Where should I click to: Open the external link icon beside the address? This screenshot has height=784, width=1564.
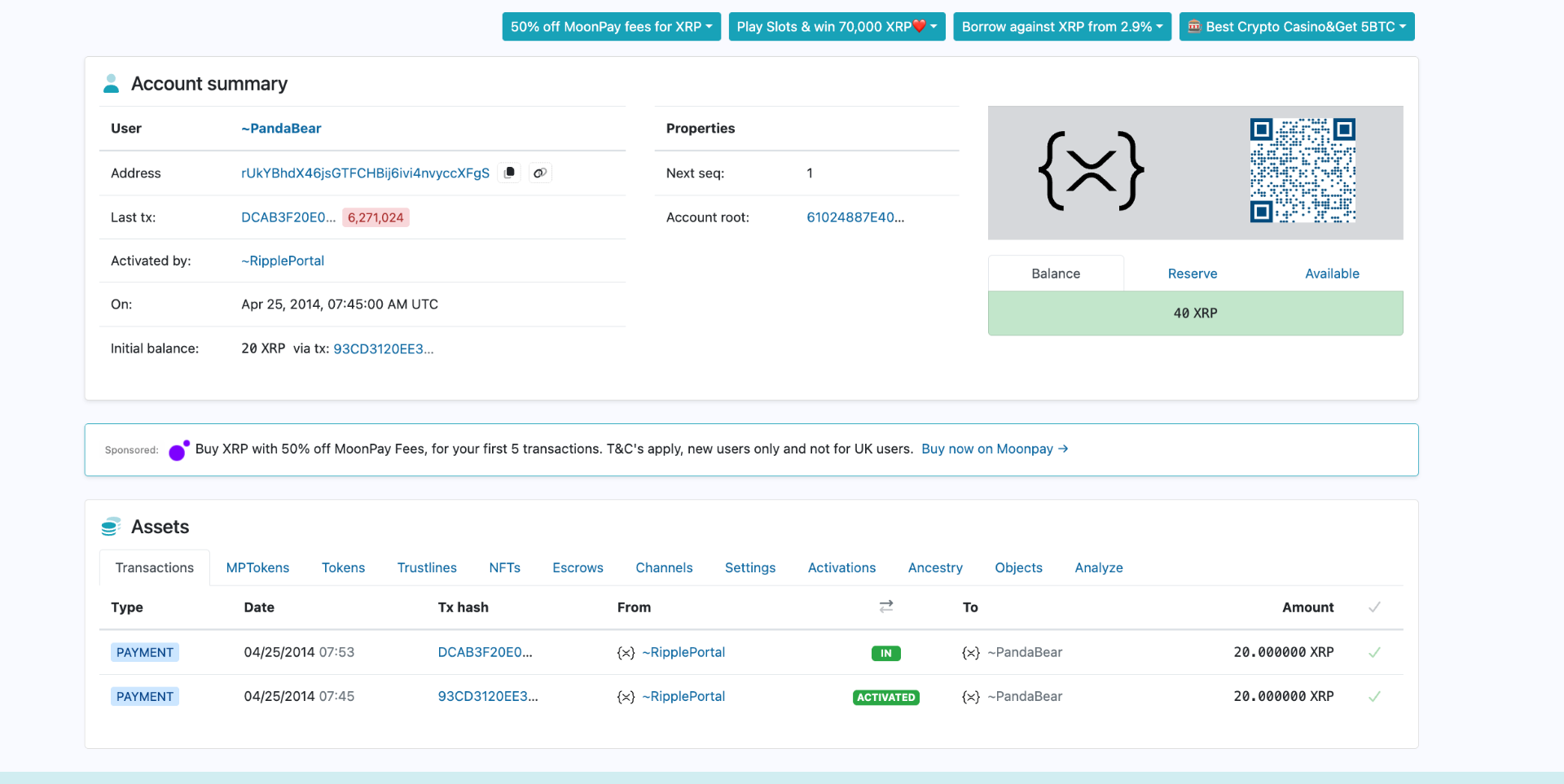pyautogui.click(x=540, y=173)
